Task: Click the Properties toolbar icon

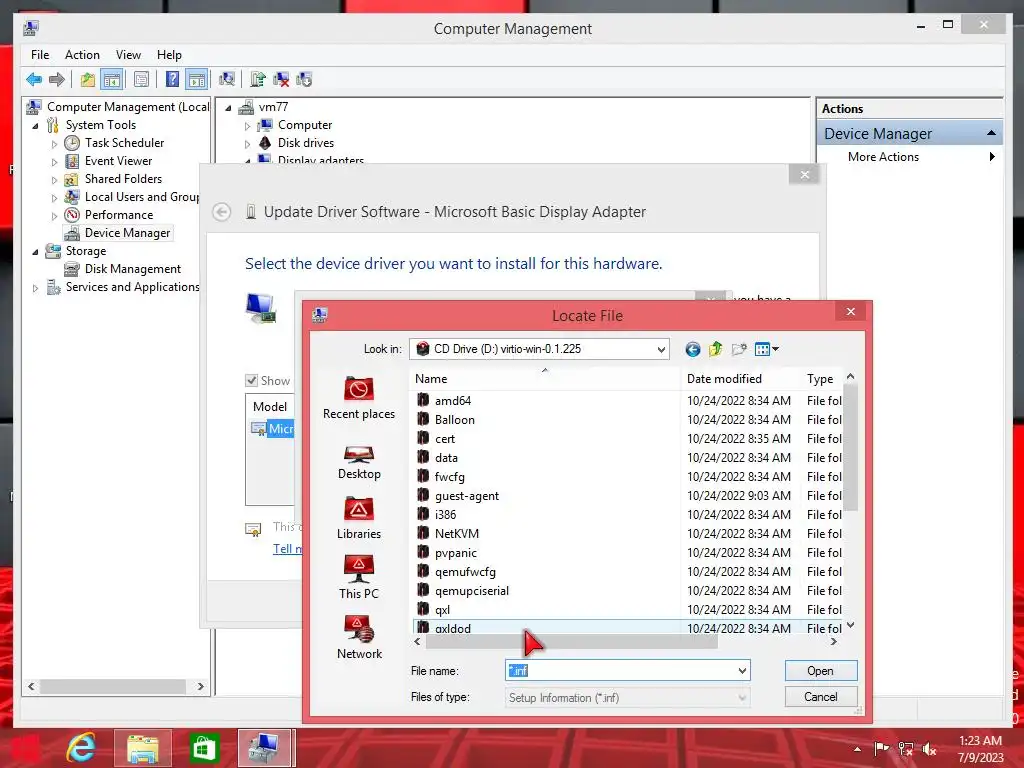Action: point(141,80)
